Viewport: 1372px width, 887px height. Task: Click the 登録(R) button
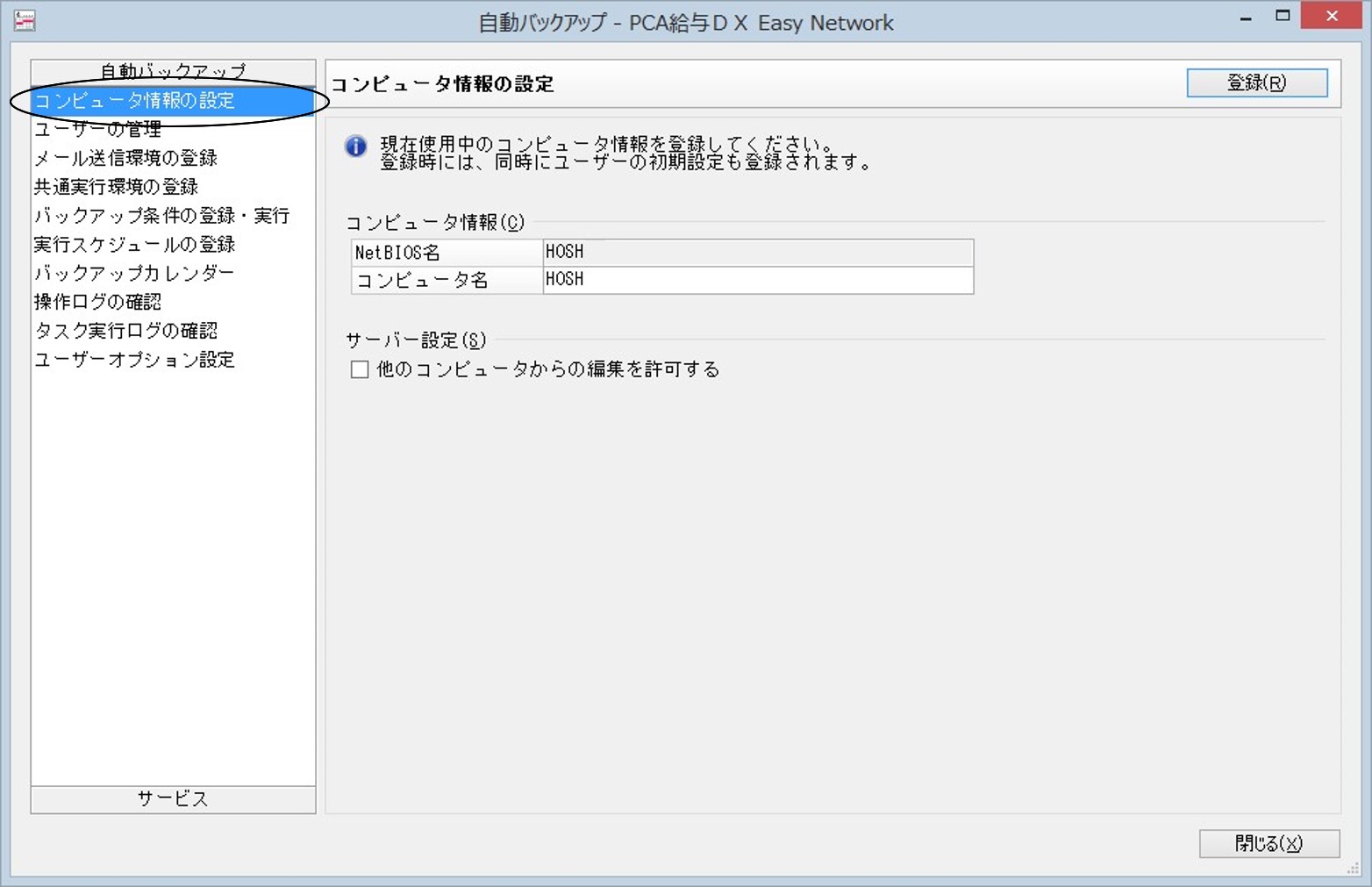pos(1256,83)
